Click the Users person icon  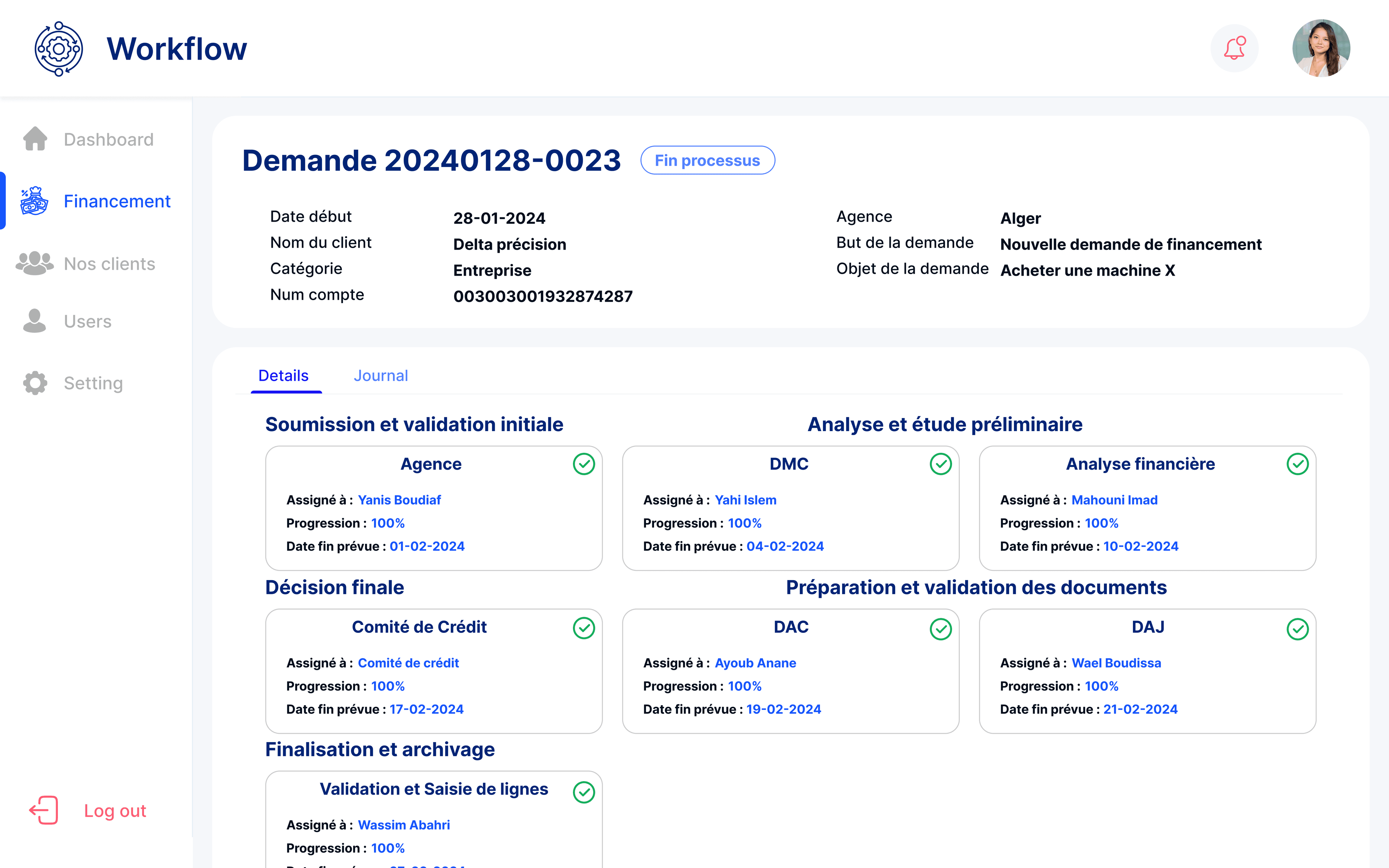pos(34,321)
